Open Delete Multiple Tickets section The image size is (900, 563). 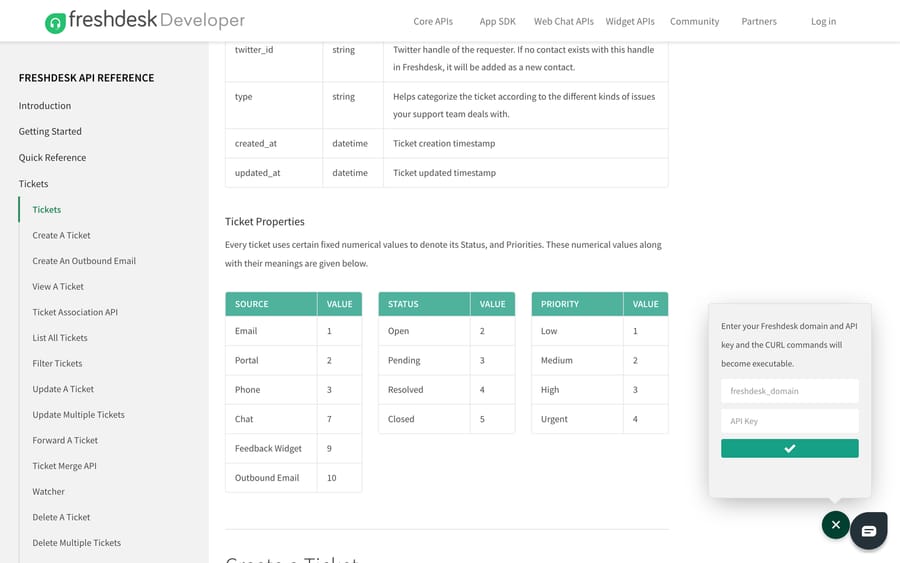pos(76,543)
